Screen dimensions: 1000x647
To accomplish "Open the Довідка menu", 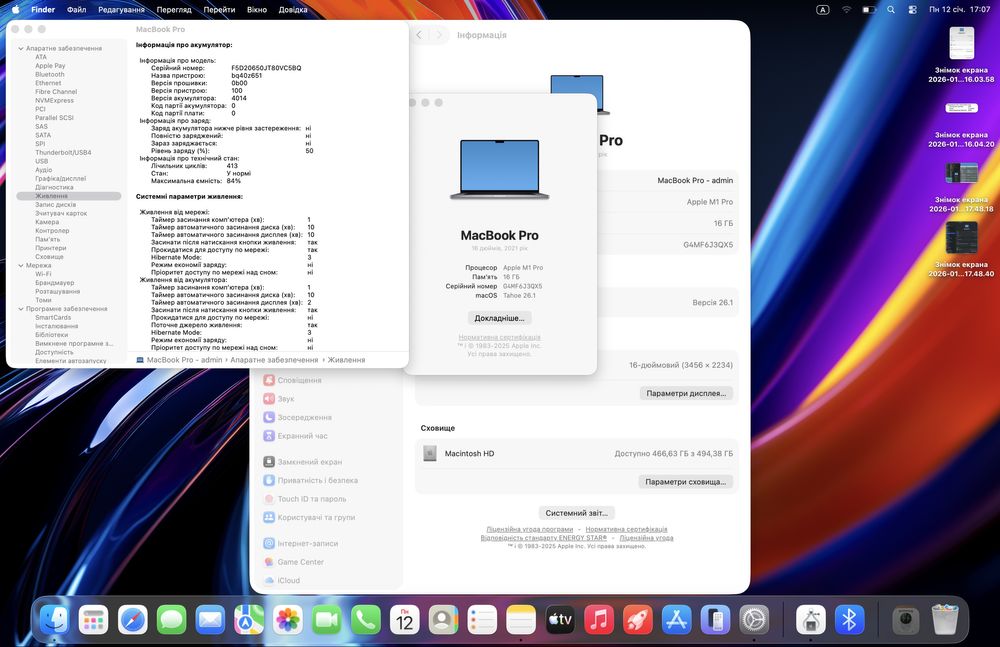I will coord(293,10).
